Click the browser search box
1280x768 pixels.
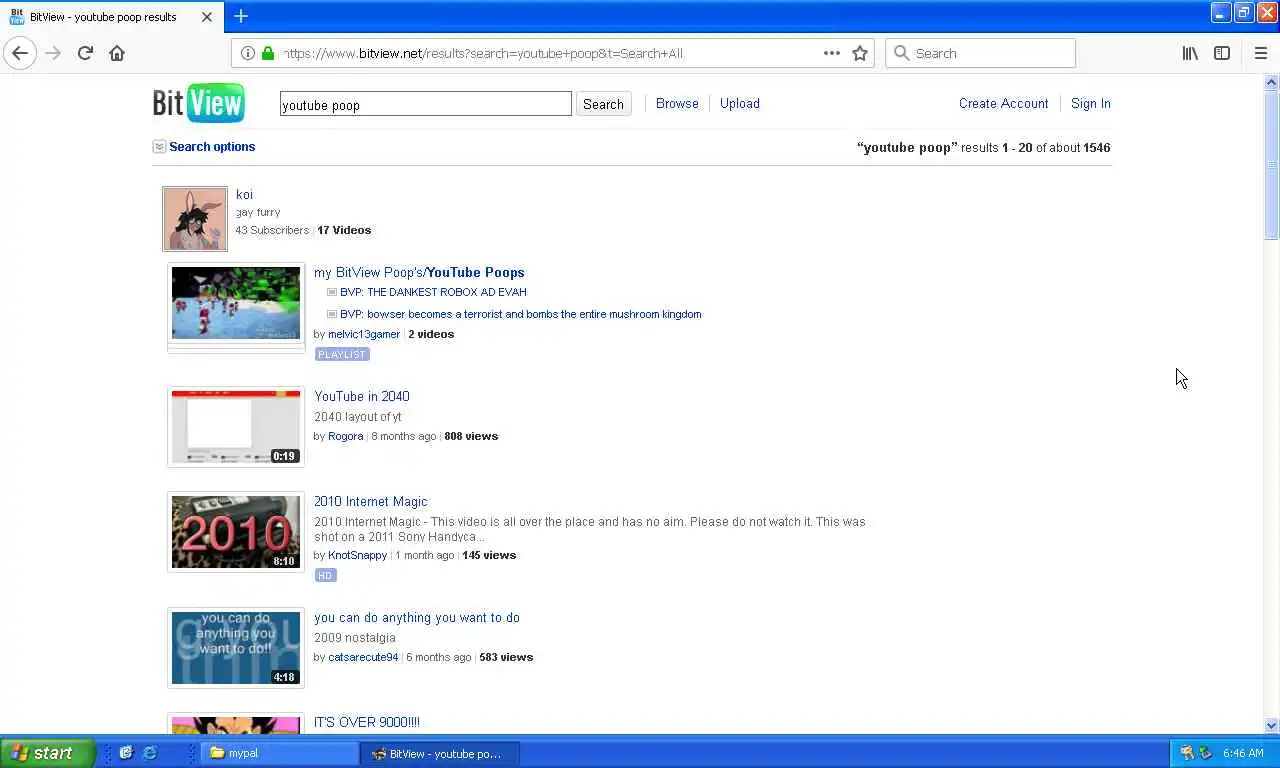980,53
